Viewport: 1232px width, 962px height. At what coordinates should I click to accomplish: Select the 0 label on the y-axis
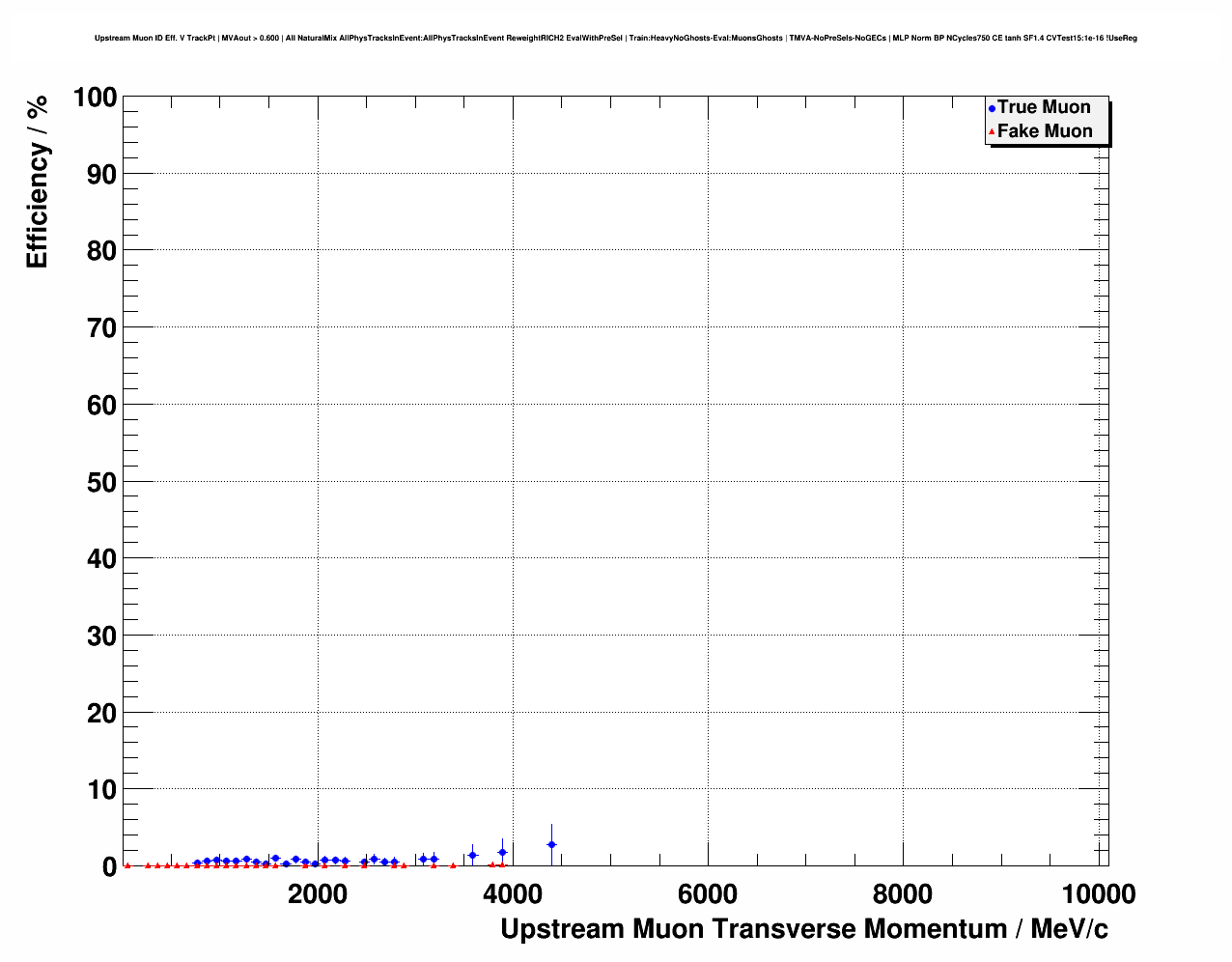(x=108, y=867)
